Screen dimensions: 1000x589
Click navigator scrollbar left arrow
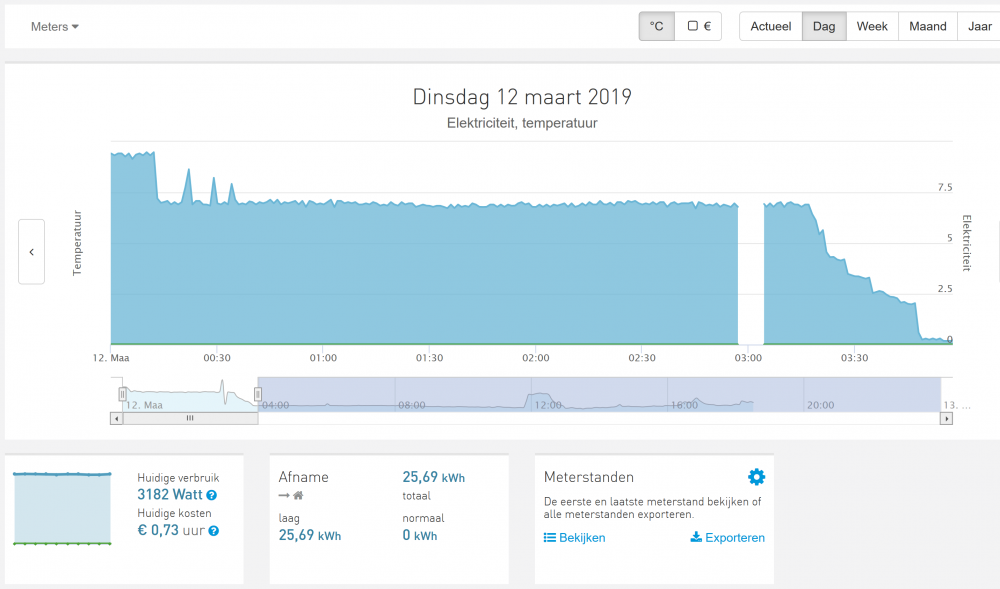[x=116, y=418]
